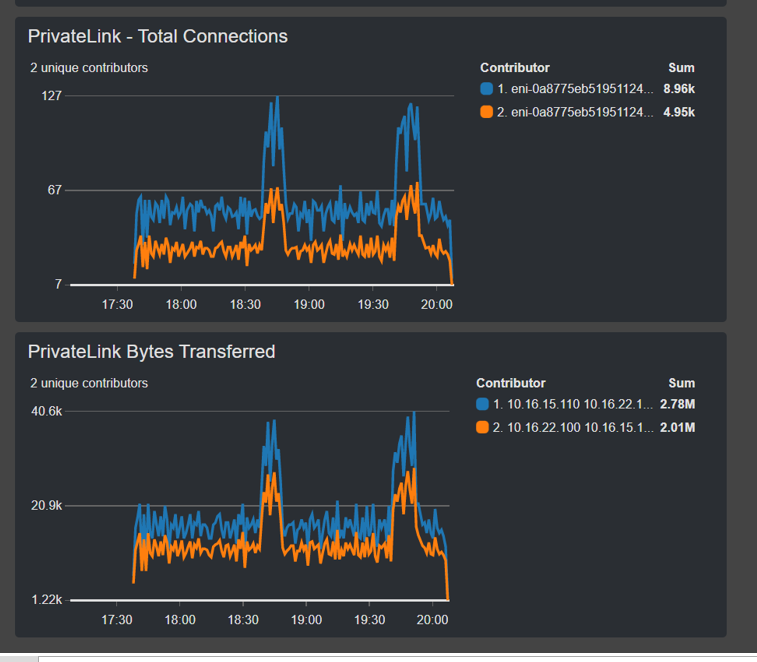Click y-axis label 1.22k in bytes chart
Image resolution: width=757 pixels, height=662 pixels.
click(x=46, y=600)
